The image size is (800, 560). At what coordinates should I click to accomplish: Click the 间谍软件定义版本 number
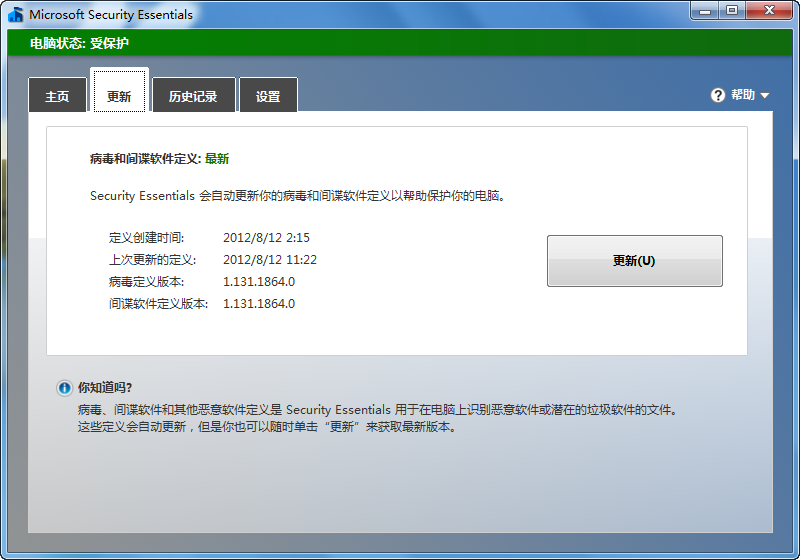pyautogui.click(x=258, y=304)
